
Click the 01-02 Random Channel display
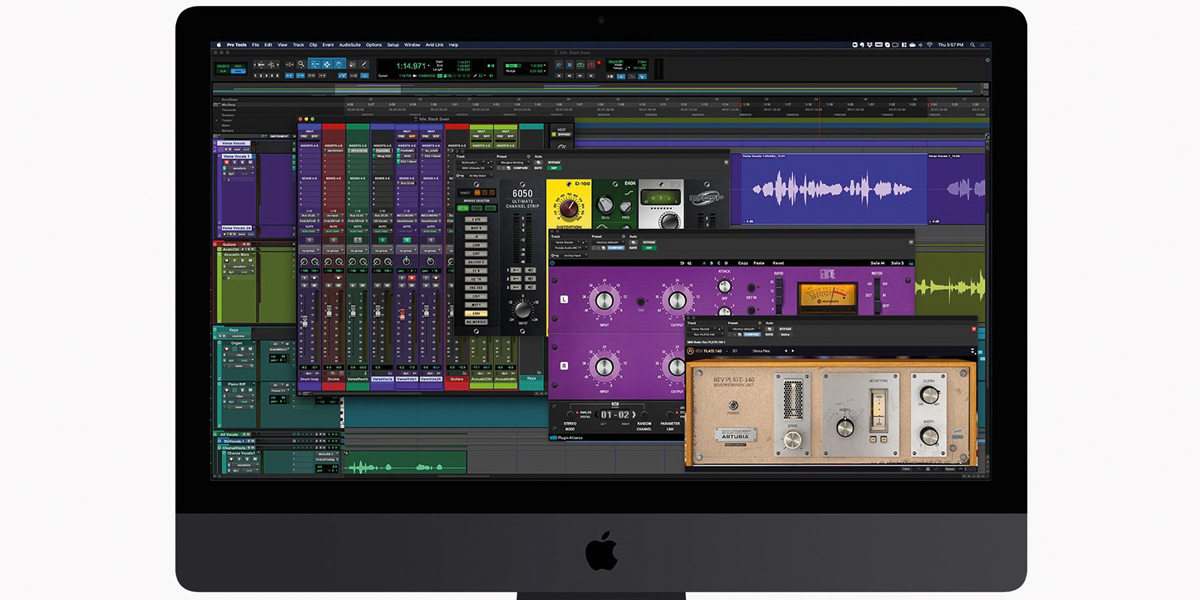[615, 415]
